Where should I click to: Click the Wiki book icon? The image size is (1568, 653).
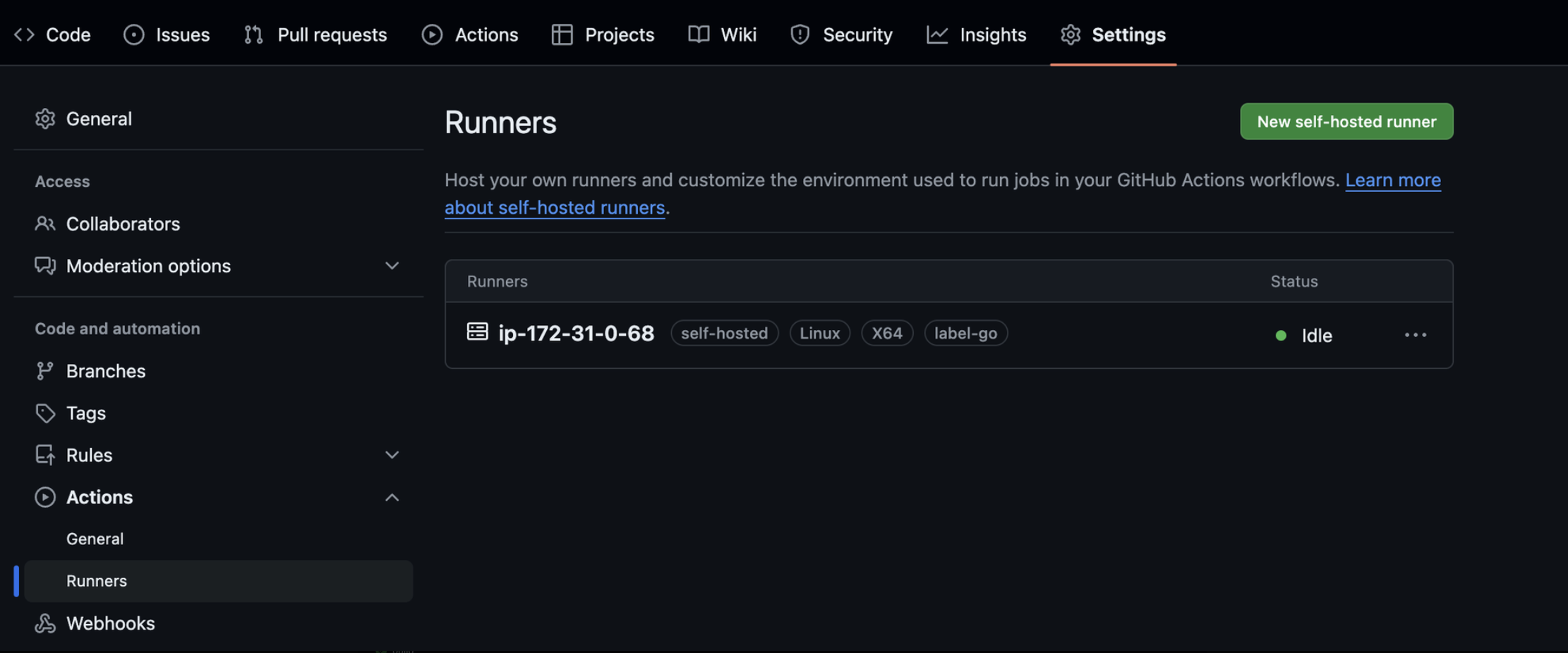[699, 35]
